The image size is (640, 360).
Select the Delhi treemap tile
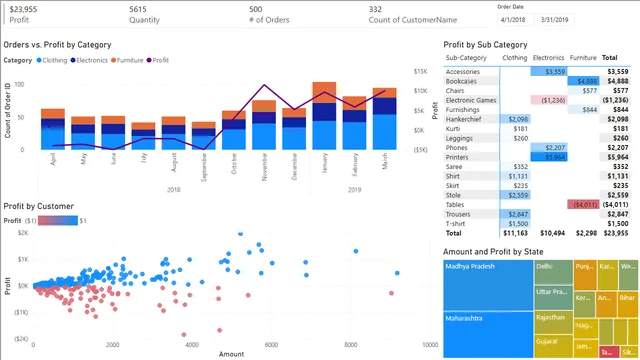coord(553,272)
